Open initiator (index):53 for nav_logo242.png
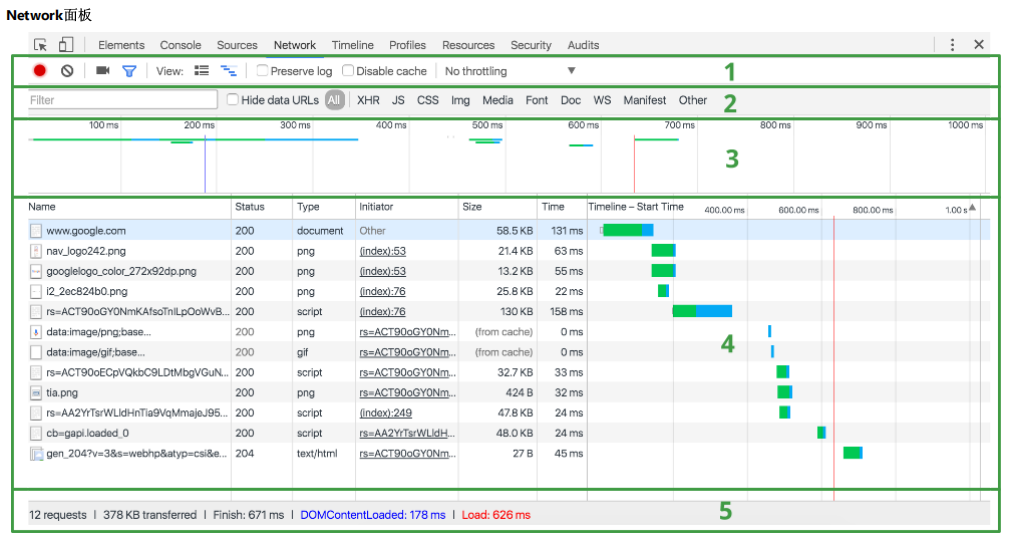The width and height of the screenshot is (1011, 537). (382, 251)
